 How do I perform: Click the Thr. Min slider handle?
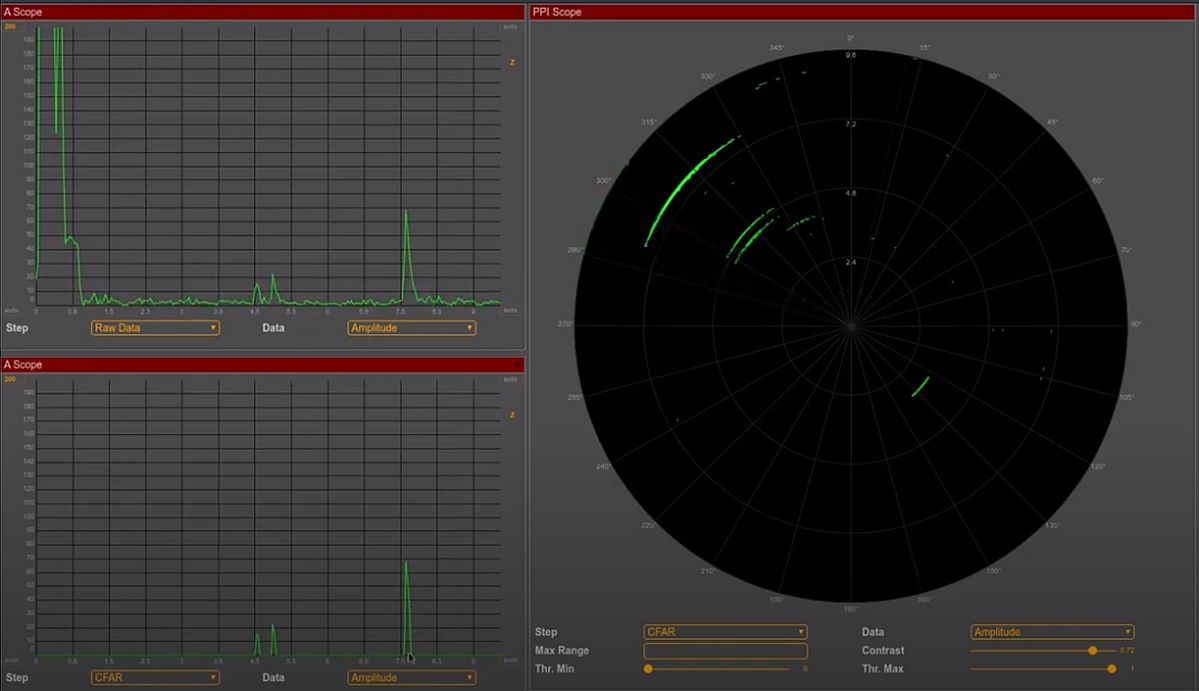click(648, 669)
